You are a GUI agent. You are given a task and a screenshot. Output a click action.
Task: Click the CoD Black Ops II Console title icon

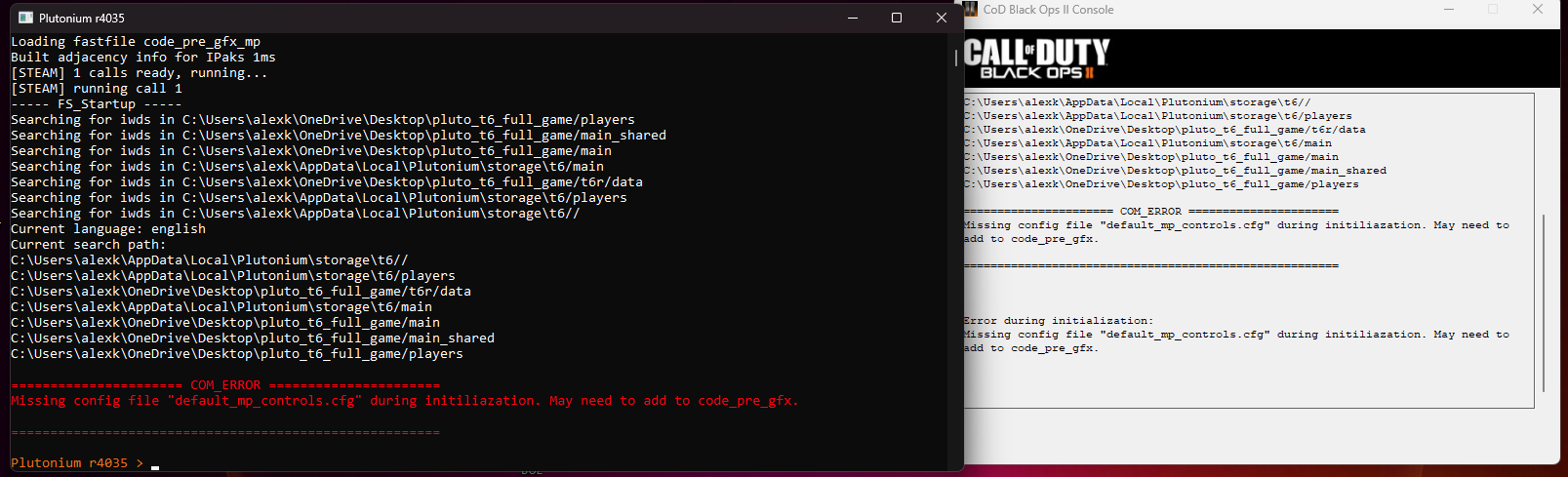971,9
